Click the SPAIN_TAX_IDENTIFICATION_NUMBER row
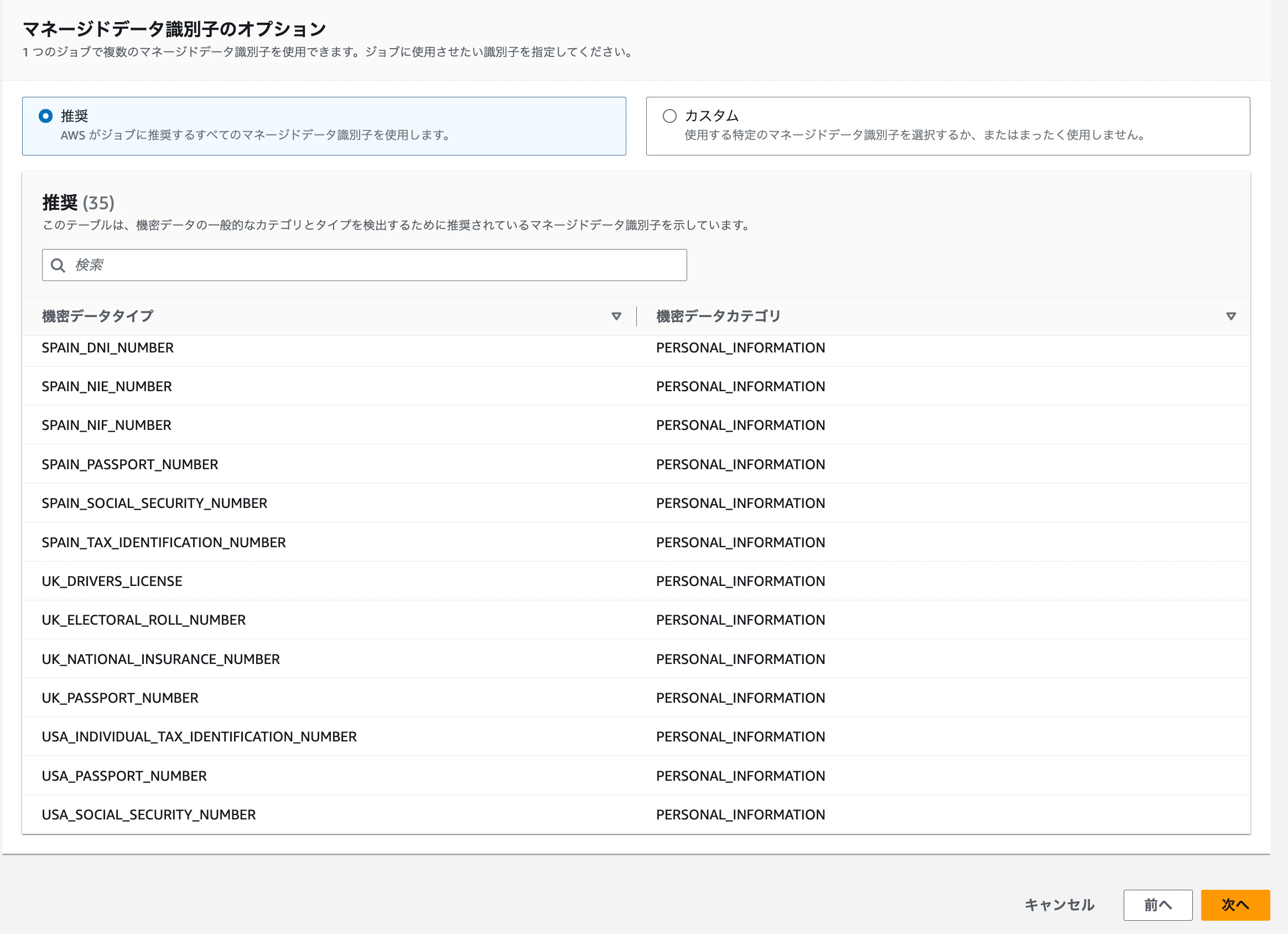Image resolution: width=1288 pixels, height=934 pixels. click(x=164, y=543)
